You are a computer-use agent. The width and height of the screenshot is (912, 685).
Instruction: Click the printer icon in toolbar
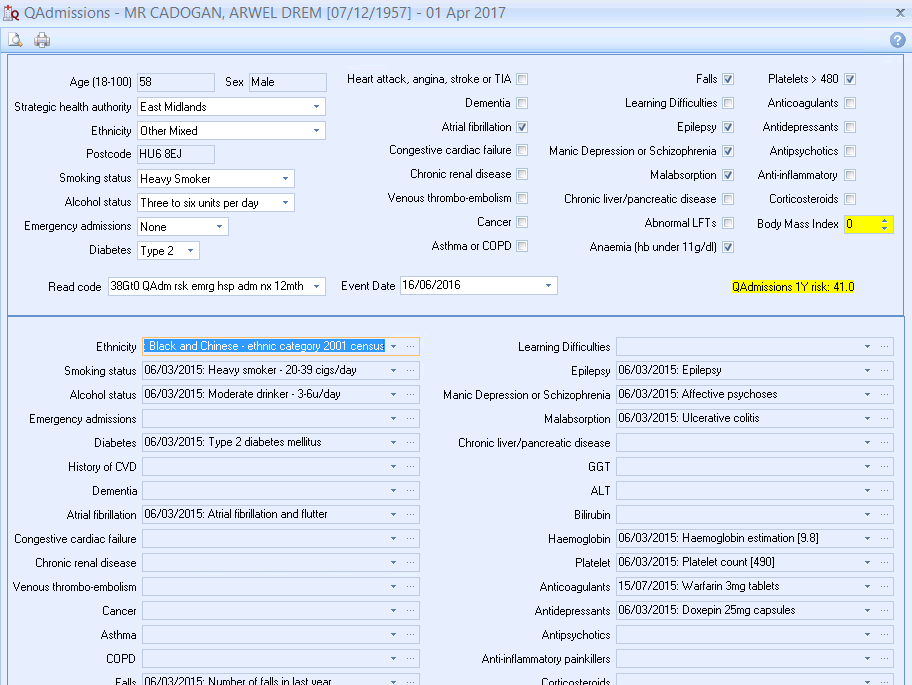42,40
